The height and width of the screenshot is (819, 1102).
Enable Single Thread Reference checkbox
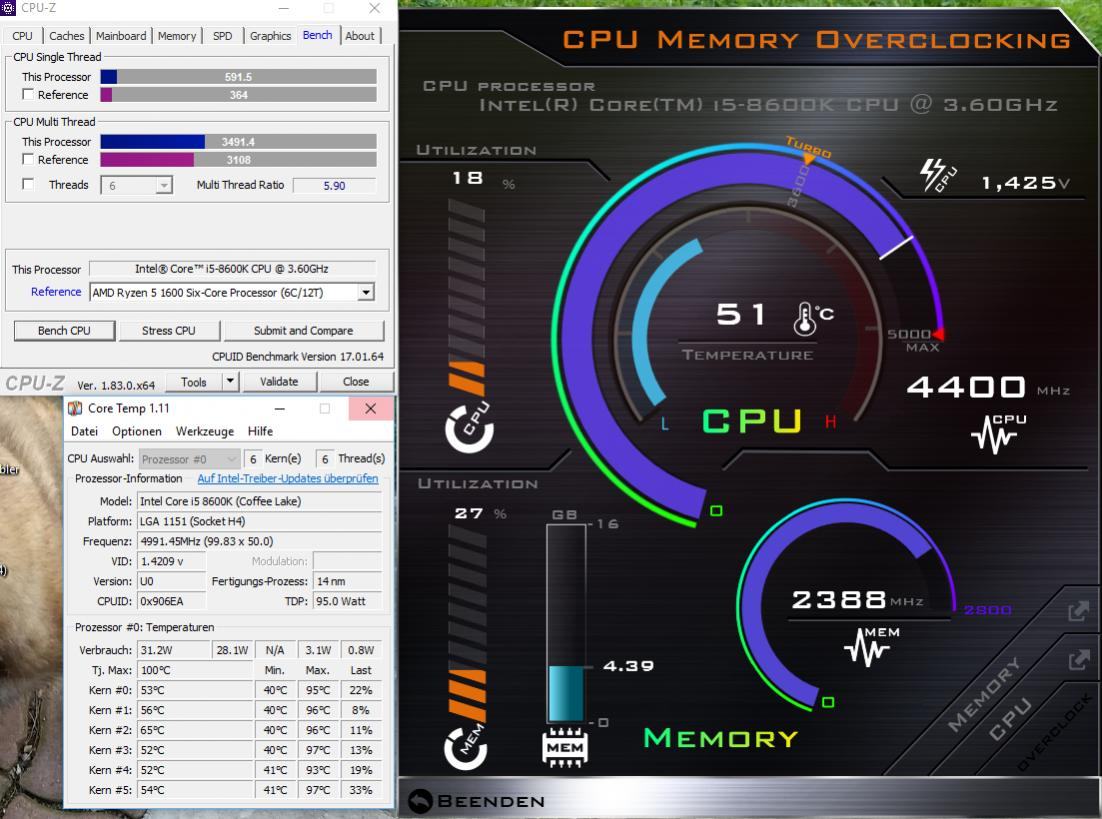coord(28,94)
